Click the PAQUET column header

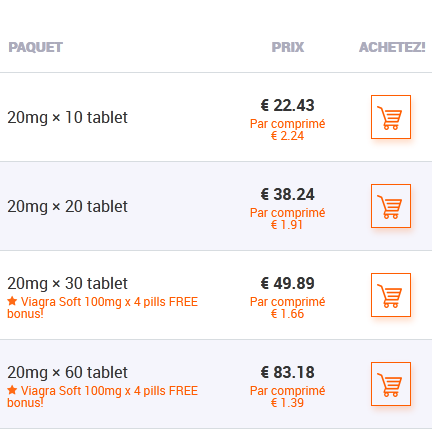point(36,47)
